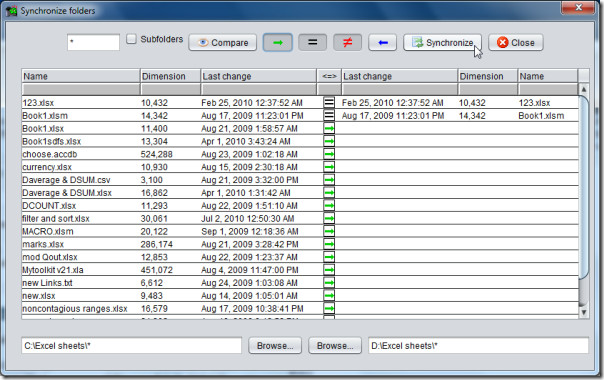Sort by left Name column header

[x=81, y=76]
